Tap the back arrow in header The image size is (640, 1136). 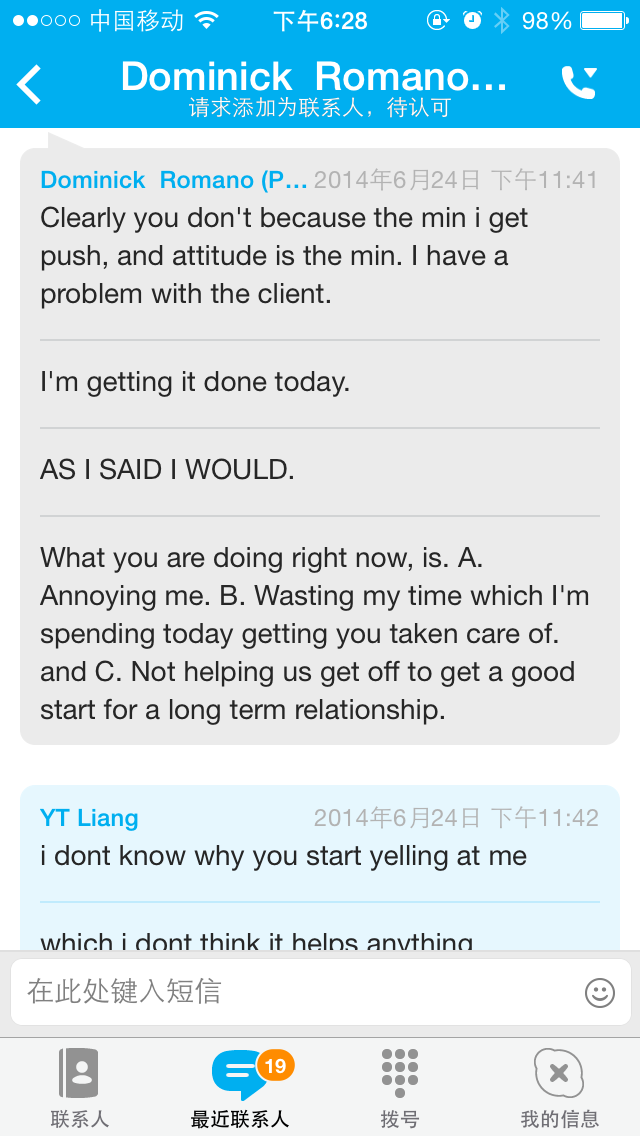(x=30, y=84)
